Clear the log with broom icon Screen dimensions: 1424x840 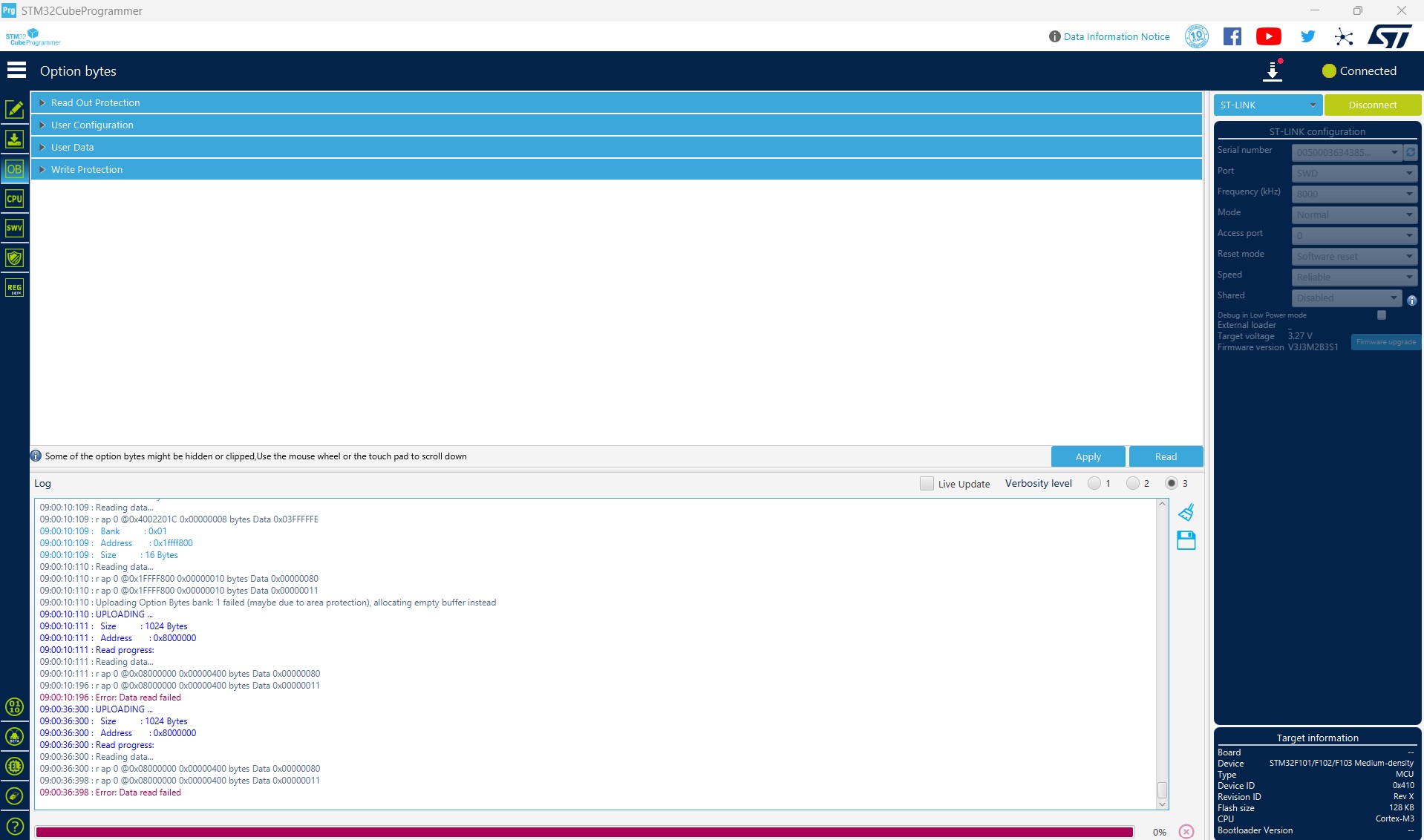[x=1186, y=512]
